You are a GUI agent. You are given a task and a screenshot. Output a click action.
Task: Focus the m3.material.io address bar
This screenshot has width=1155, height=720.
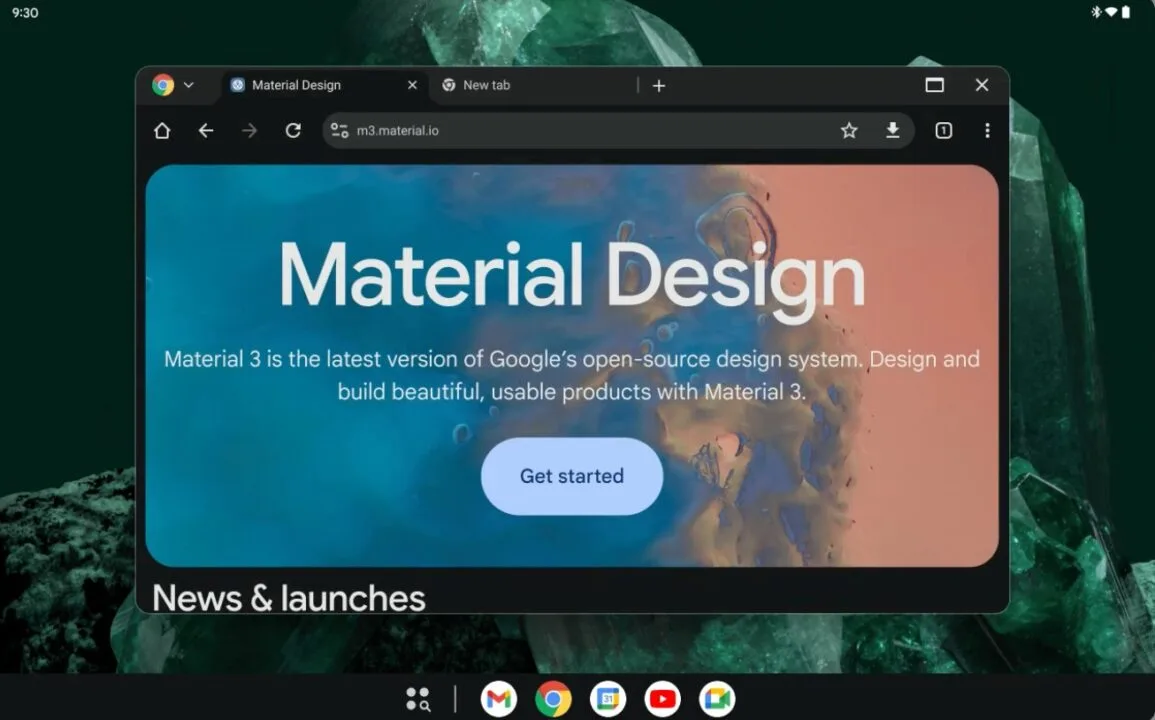[x=580, y=131]
